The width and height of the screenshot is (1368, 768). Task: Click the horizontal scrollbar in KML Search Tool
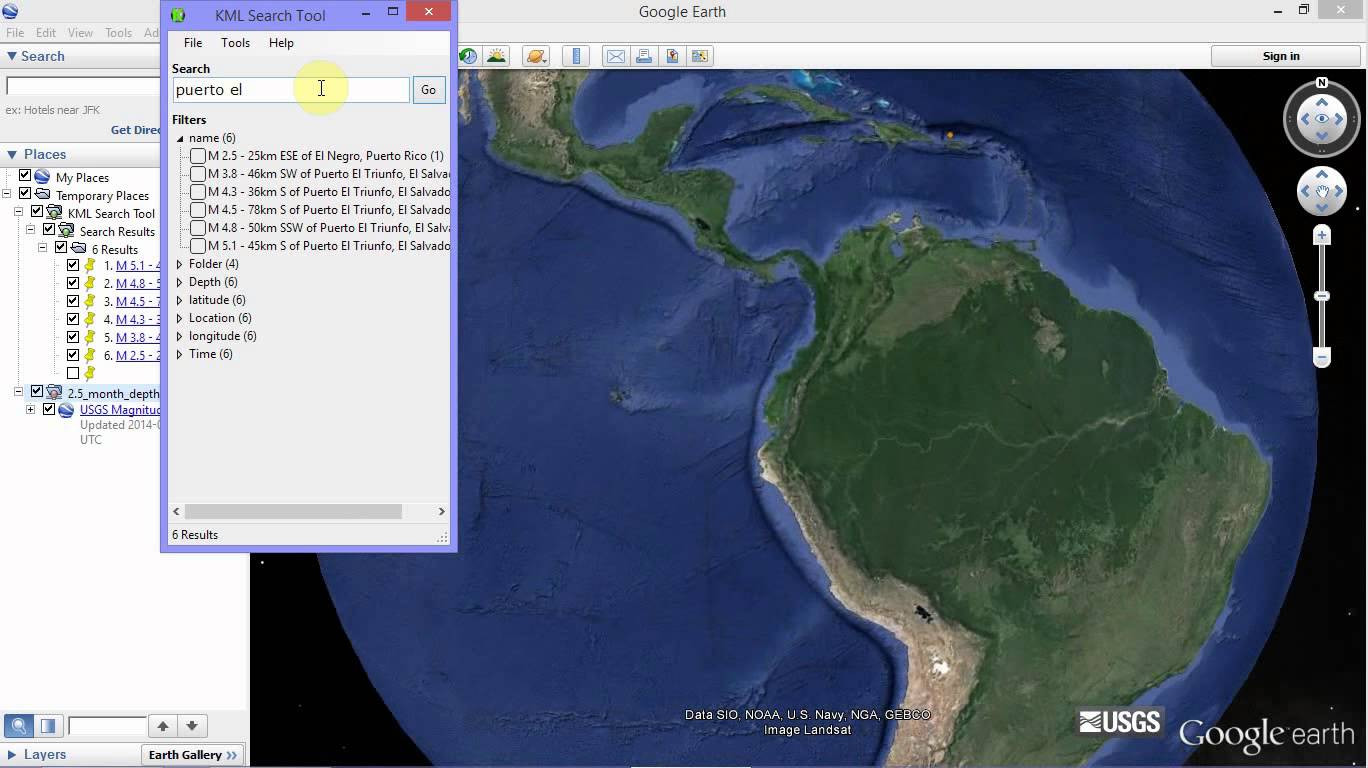(293, 511)
